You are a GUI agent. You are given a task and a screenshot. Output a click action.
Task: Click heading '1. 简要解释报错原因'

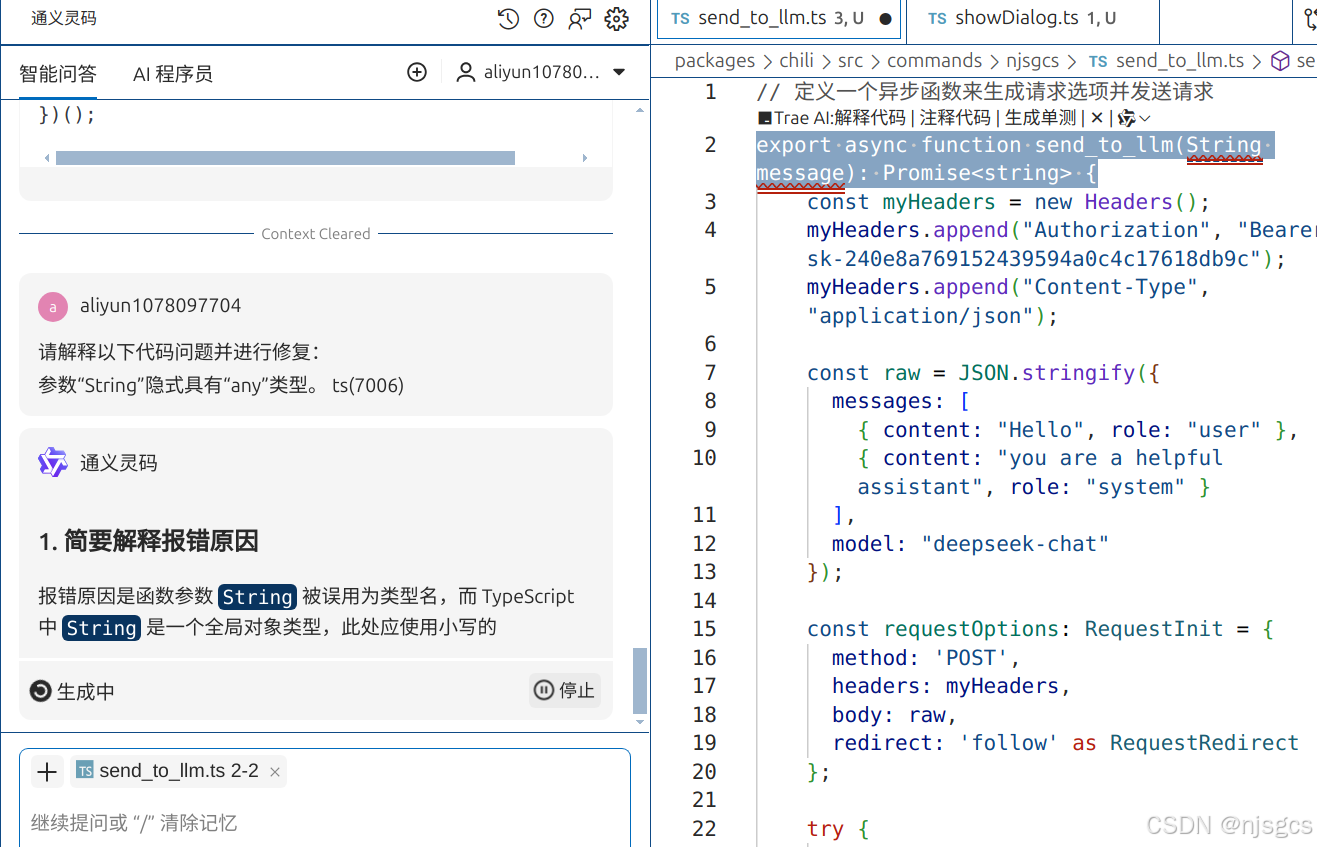tap(149, 542)
